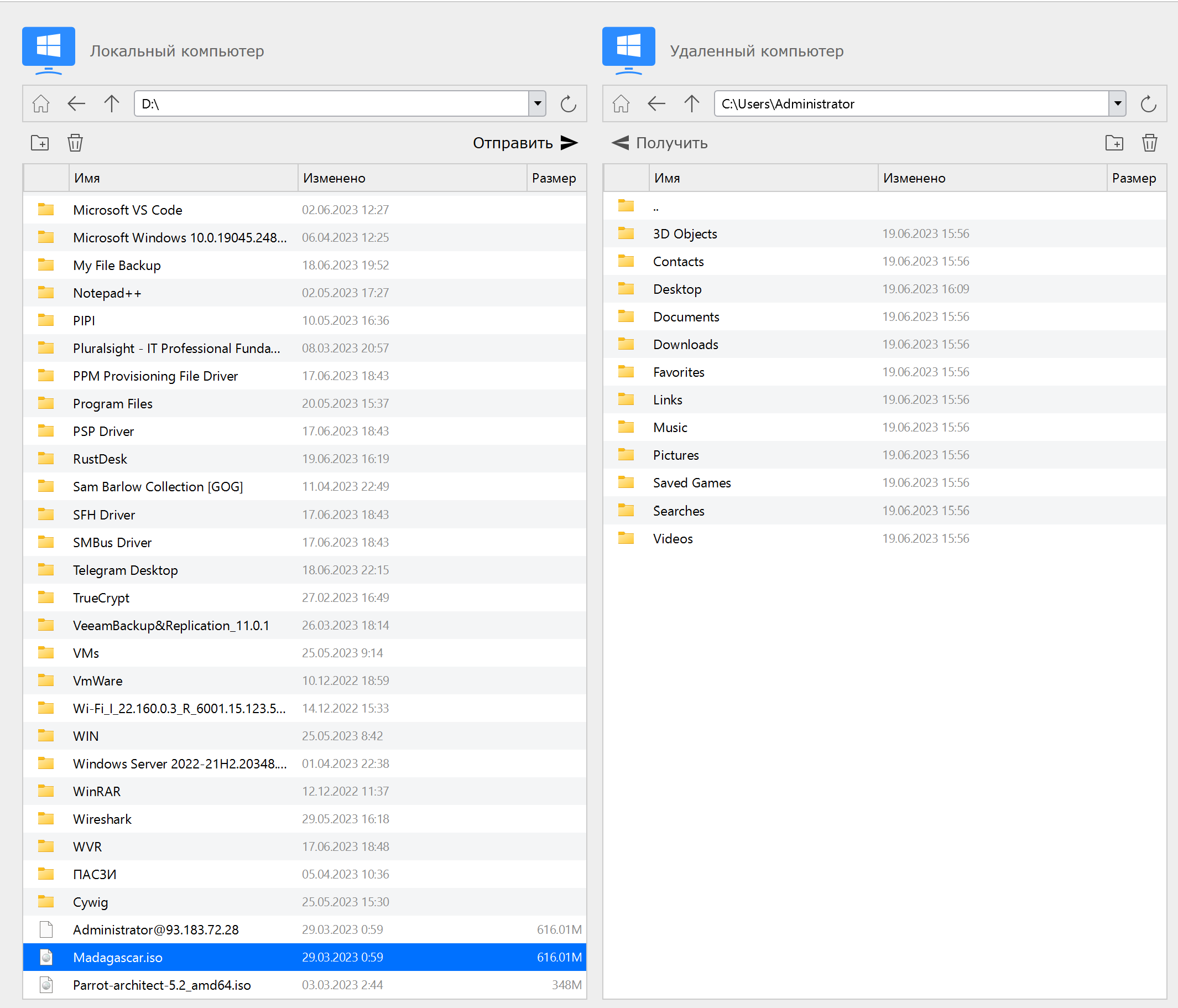Select Music folder on remote
The width and height of the screenshot is (1178, 1008).
tap(885, 427)
